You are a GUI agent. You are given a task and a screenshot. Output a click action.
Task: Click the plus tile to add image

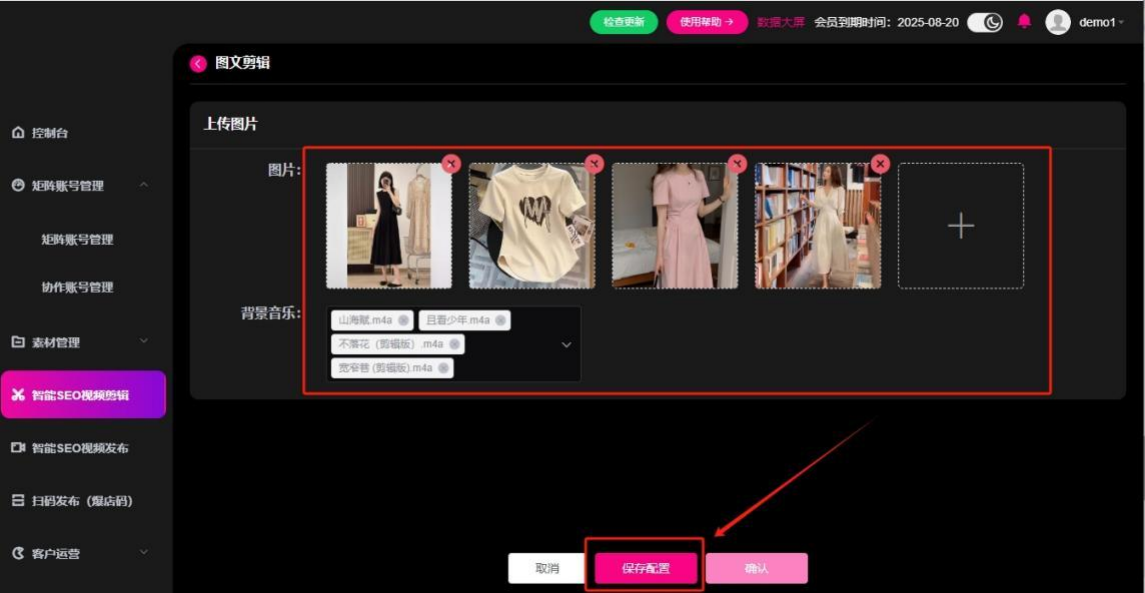coord(960,226)
